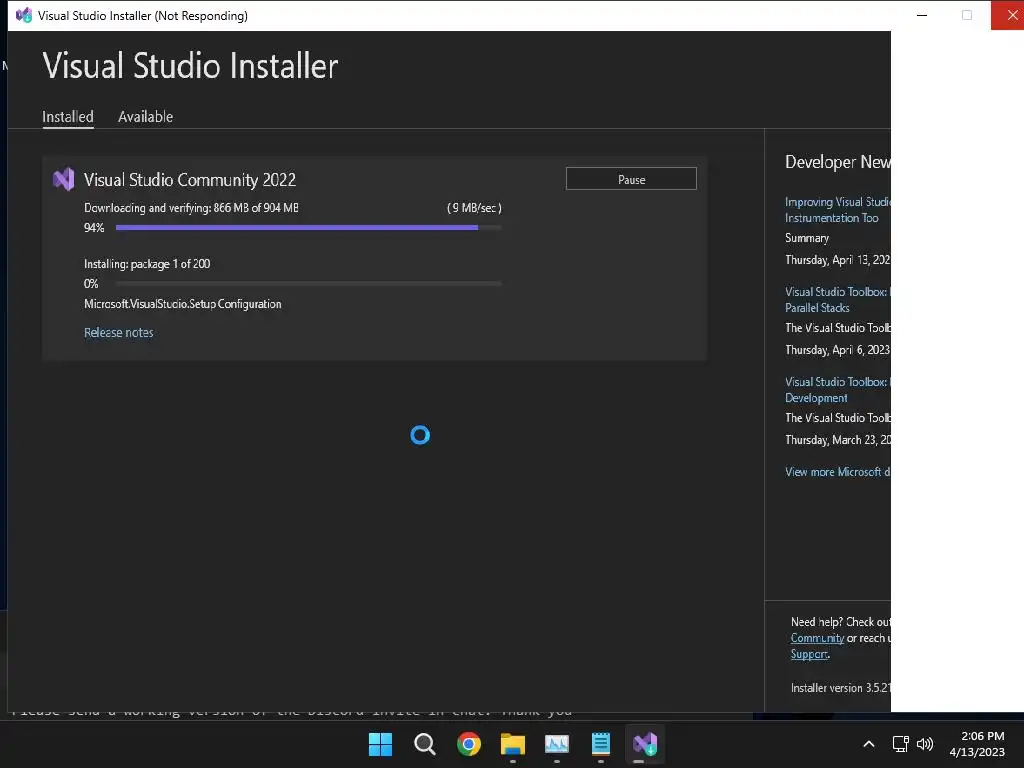Open the Community help link
The image size is (1024, 768).
tap(817, 638)
